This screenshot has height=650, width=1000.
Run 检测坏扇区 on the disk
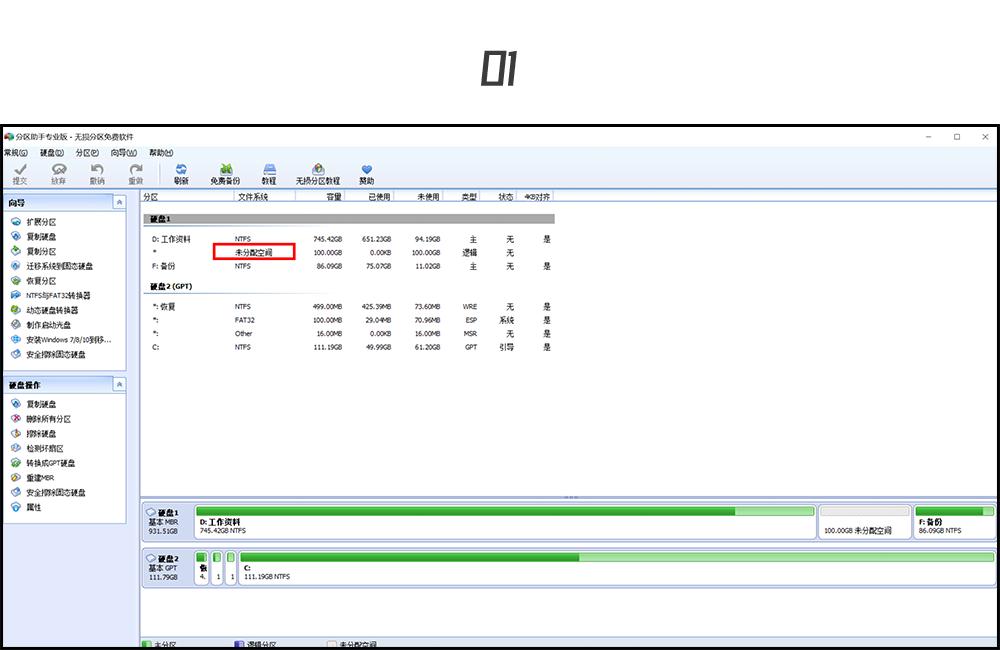pos(38,448)
